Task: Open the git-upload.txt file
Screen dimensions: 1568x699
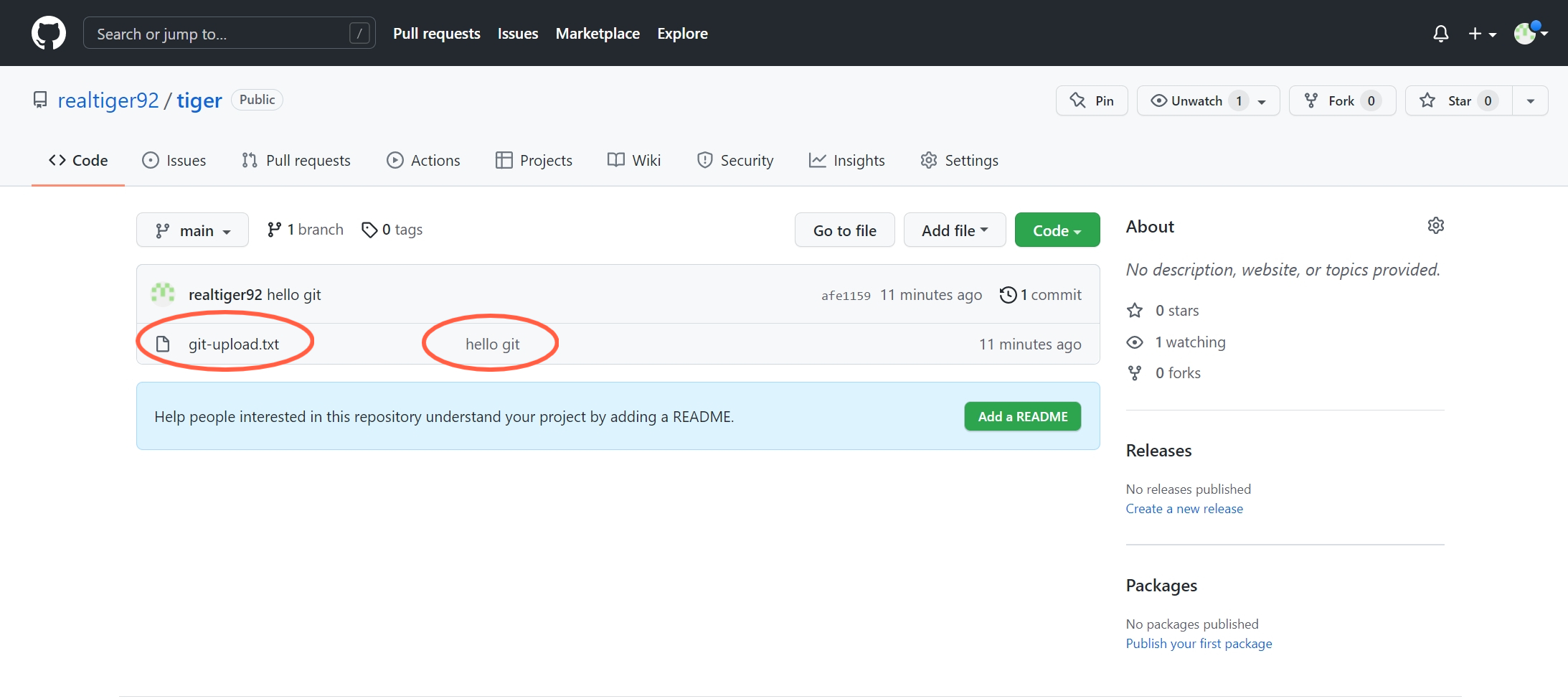Action: [x=234, y=344]
